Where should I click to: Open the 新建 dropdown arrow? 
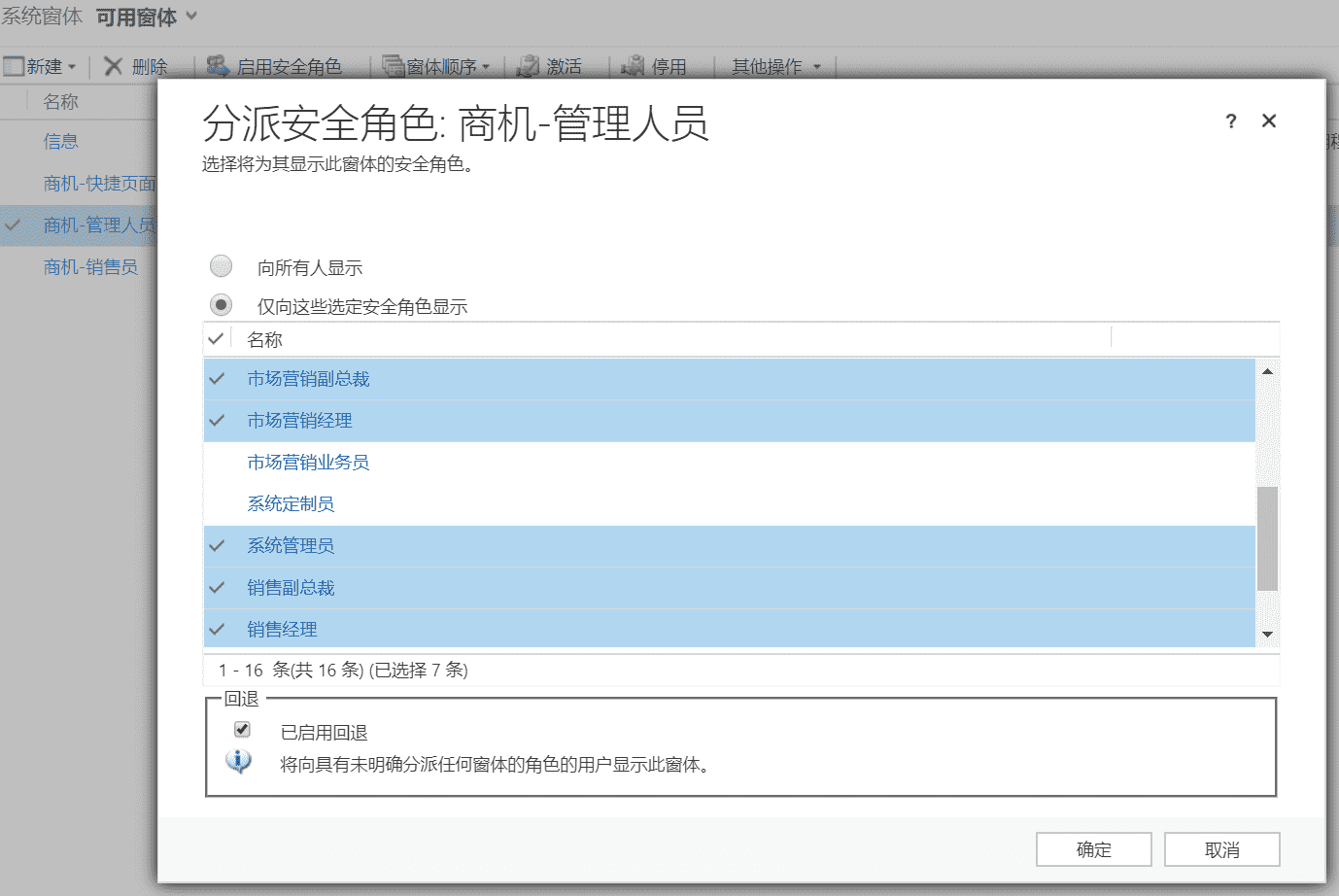(72, 67)
